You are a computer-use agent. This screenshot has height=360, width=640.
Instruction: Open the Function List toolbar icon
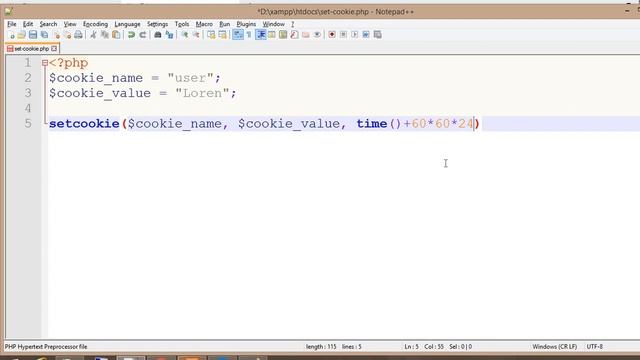pos(294,35)
